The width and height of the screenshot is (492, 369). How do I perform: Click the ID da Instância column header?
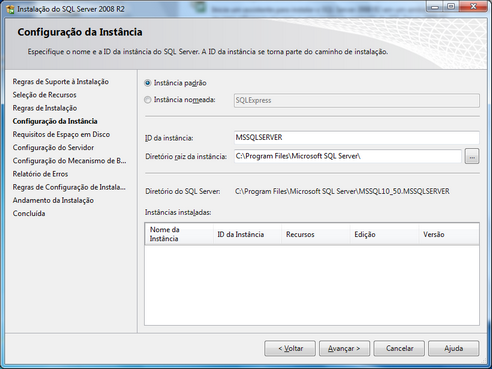pyautogui.click(x=248, y=234)
